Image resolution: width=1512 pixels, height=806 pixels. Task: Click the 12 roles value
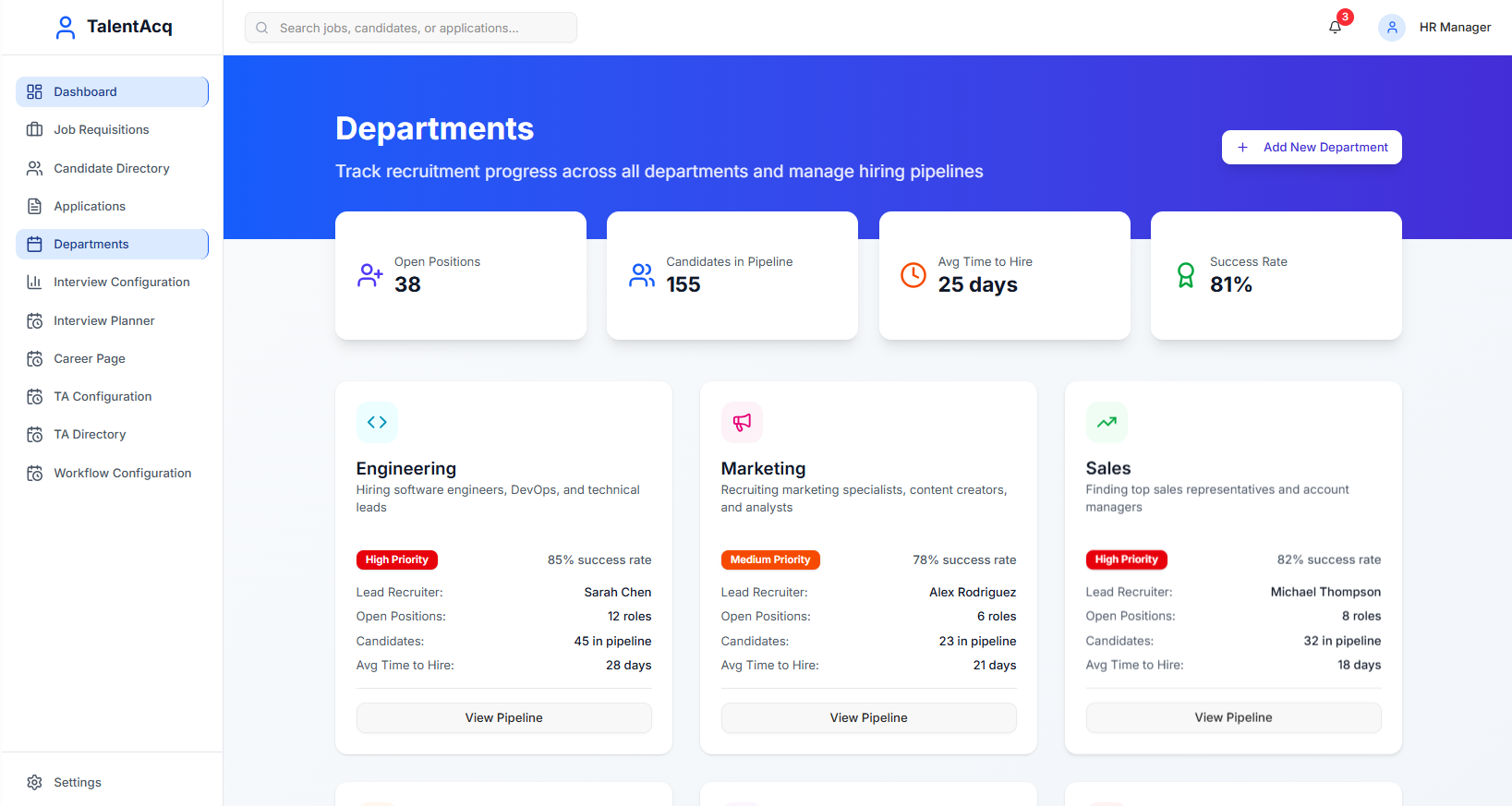tap(629, 616)
